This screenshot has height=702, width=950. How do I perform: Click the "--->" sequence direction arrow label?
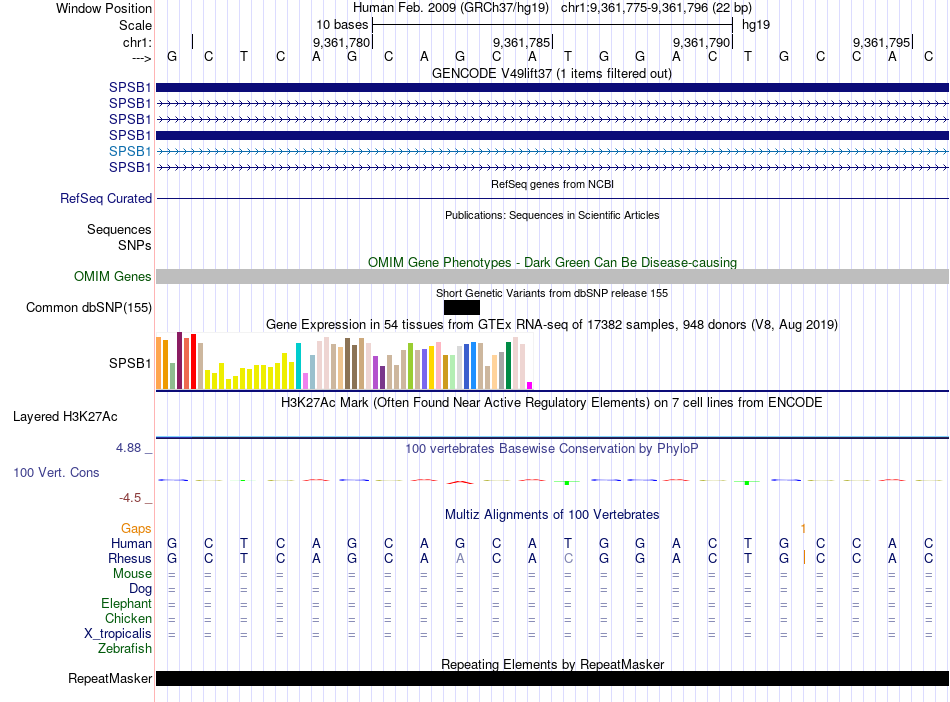(x=141, y=58)
